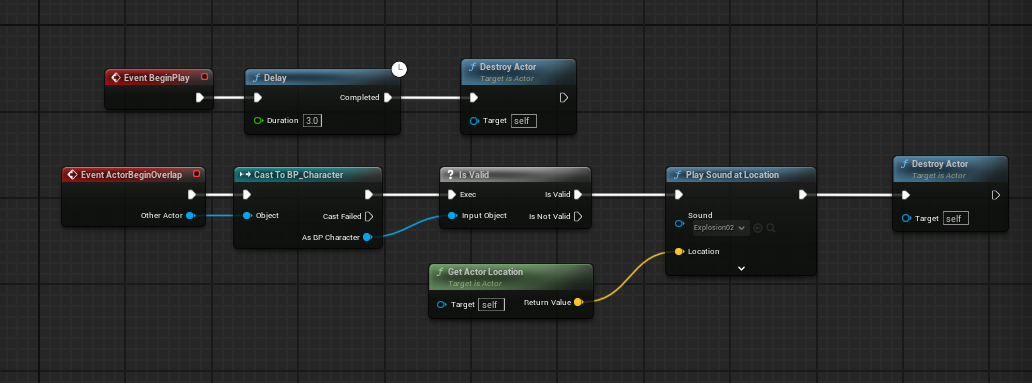
Task: Click the self field on Get Actor Location
Action: (491, 305)
